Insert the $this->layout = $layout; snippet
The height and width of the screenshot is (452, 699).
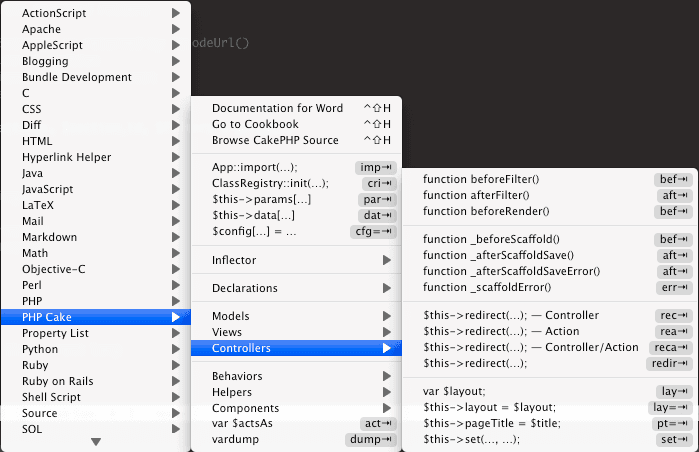coord(550,408)
